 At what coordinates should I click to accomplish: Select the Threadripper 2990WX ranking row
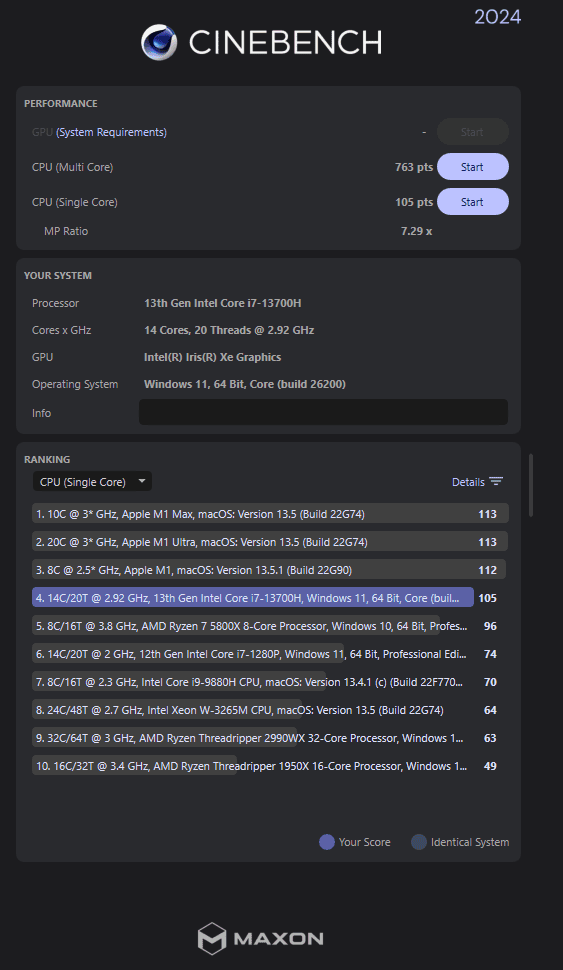click(x=270, y=738)
